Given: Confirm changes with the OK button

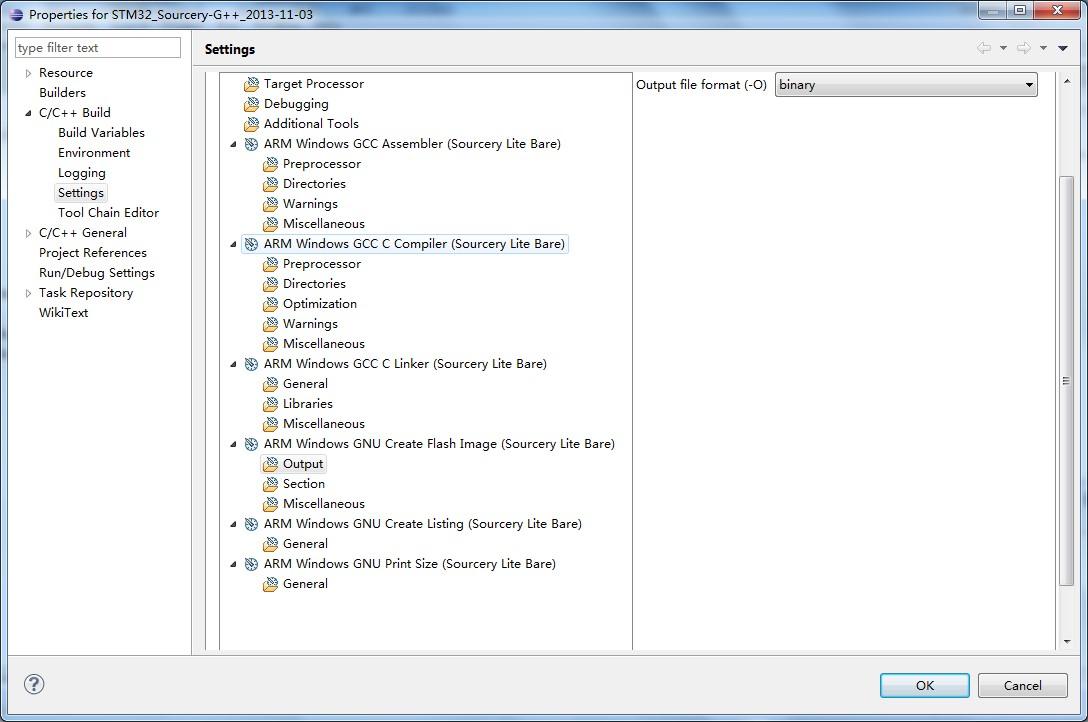Looking at the screenshot, I should 923,685.
